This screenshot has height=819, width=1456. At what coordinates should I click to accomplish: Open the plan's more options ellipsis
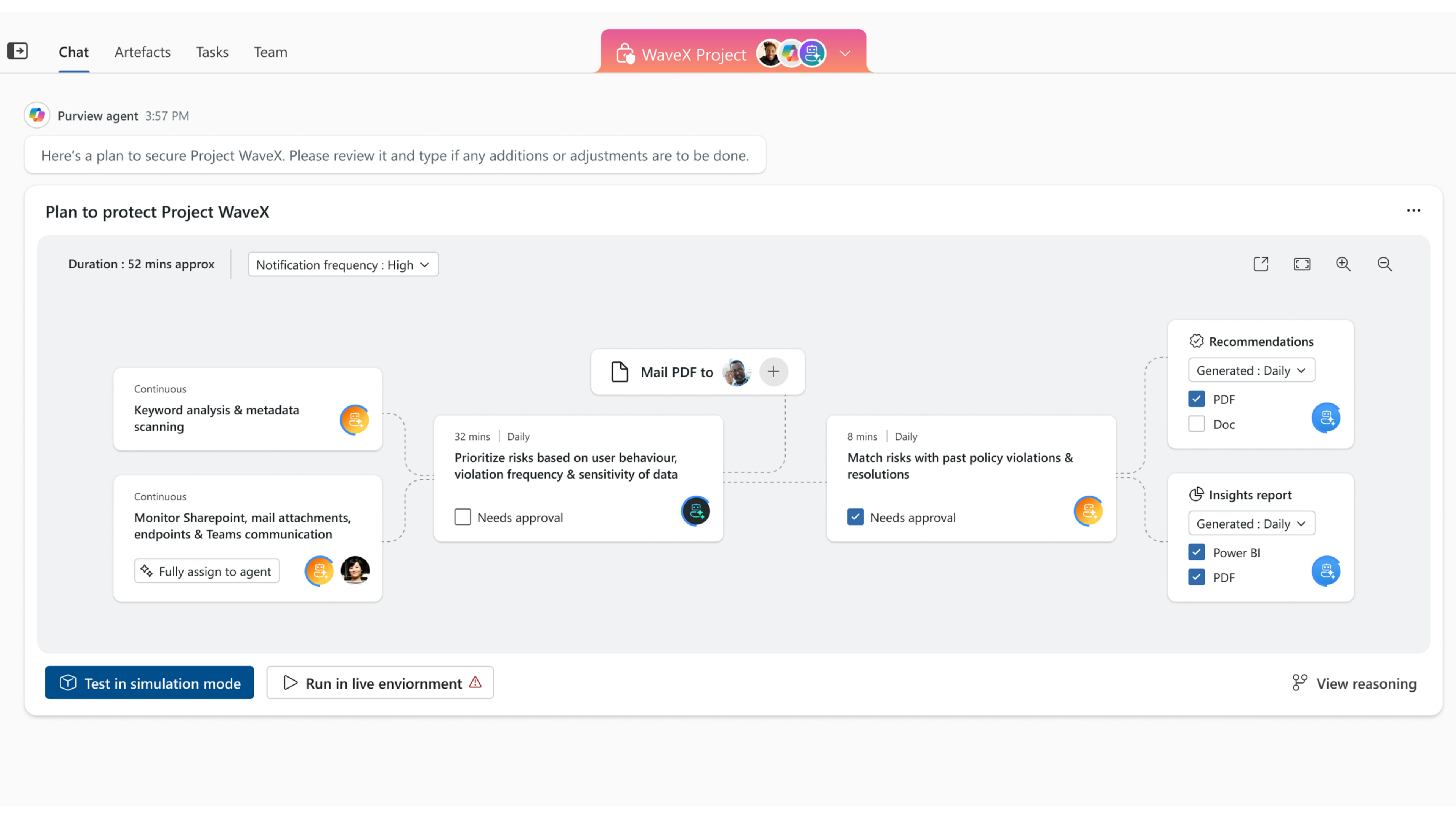(1414, 210)
